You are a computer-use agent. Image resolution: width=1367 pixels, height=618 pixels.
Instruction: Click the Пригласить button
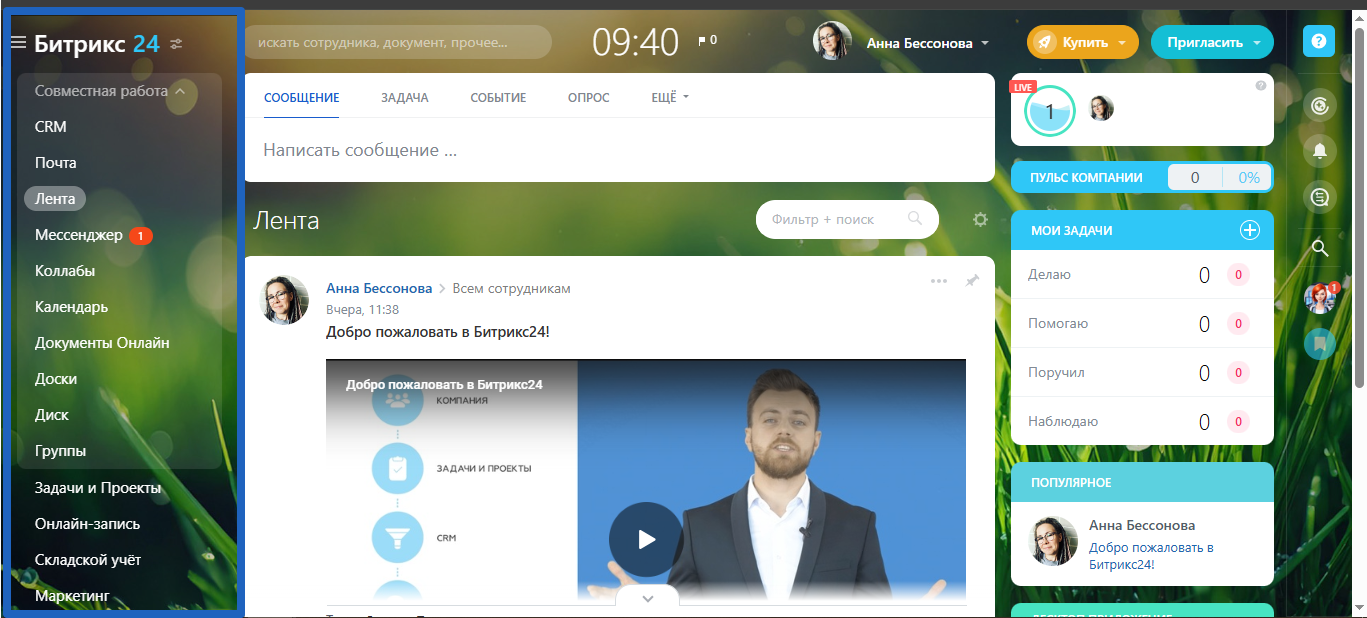(x=1213, y=43)
